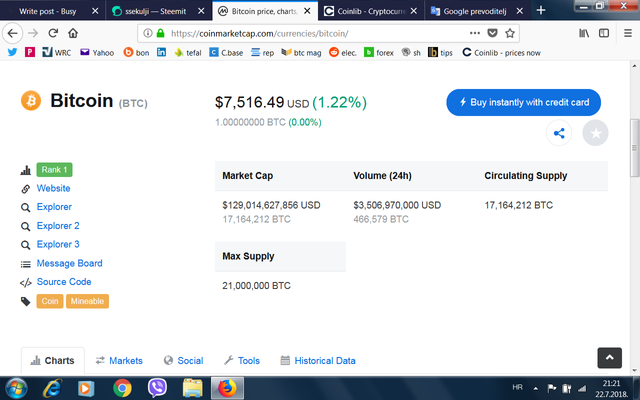Switch to the Social tab
The width and height of the screenshot is (640, 400).
[x=183, y=361]
